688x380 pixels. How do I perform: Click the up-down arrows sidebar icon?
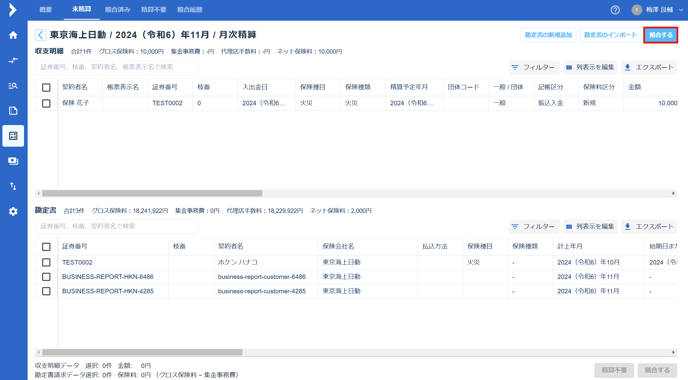click(x=13, y=186)
